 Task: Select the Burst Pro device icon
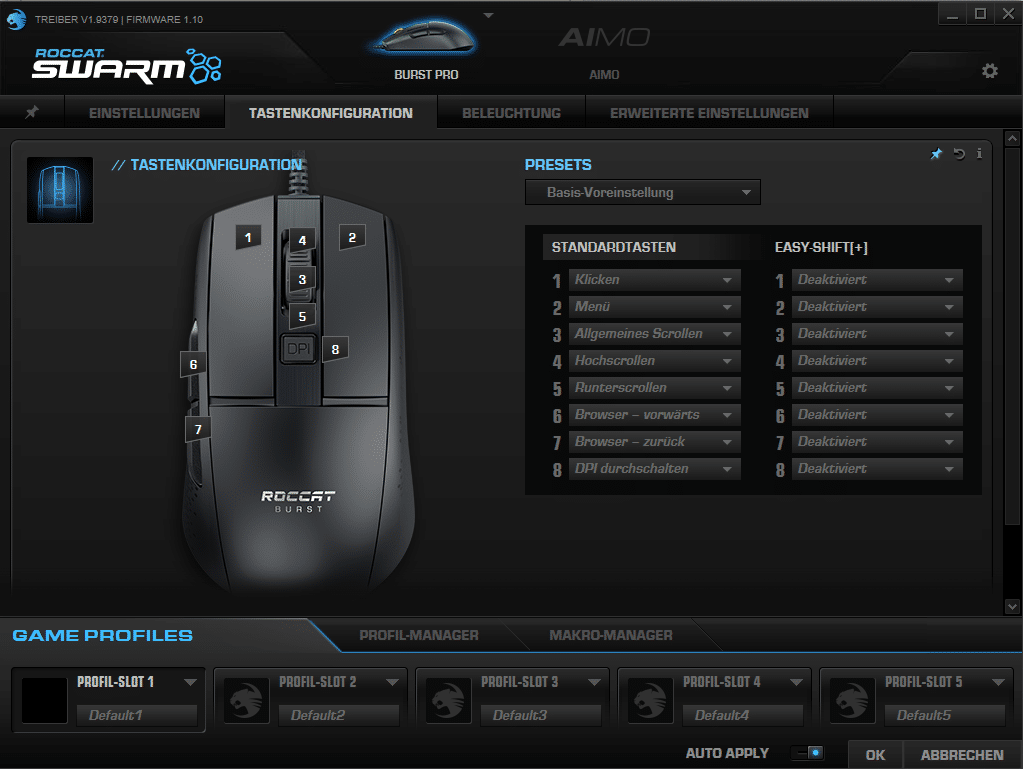[425, 40]
